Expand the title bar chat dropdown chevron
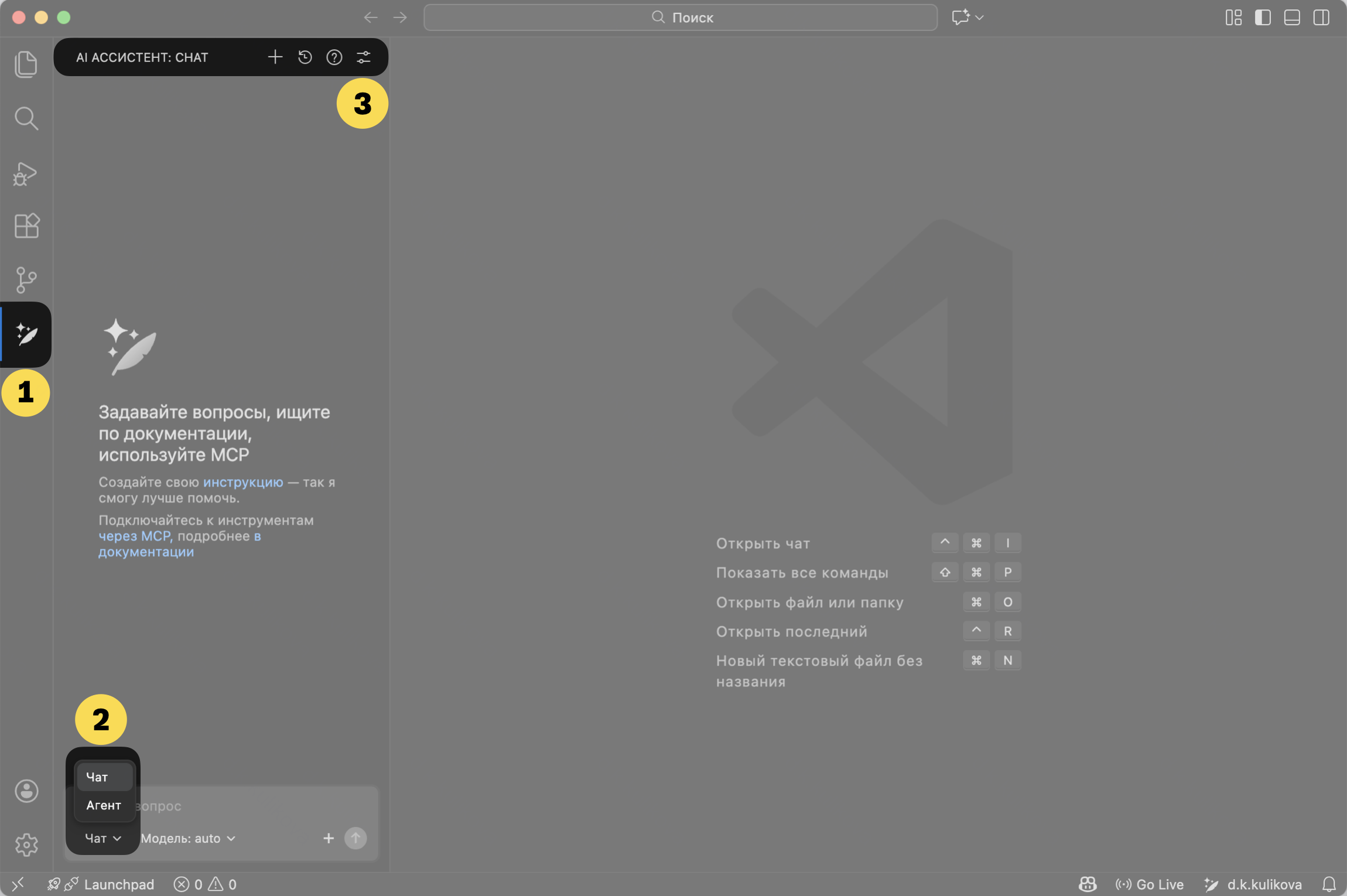1347x896 pixels. (x=980, y=18)
